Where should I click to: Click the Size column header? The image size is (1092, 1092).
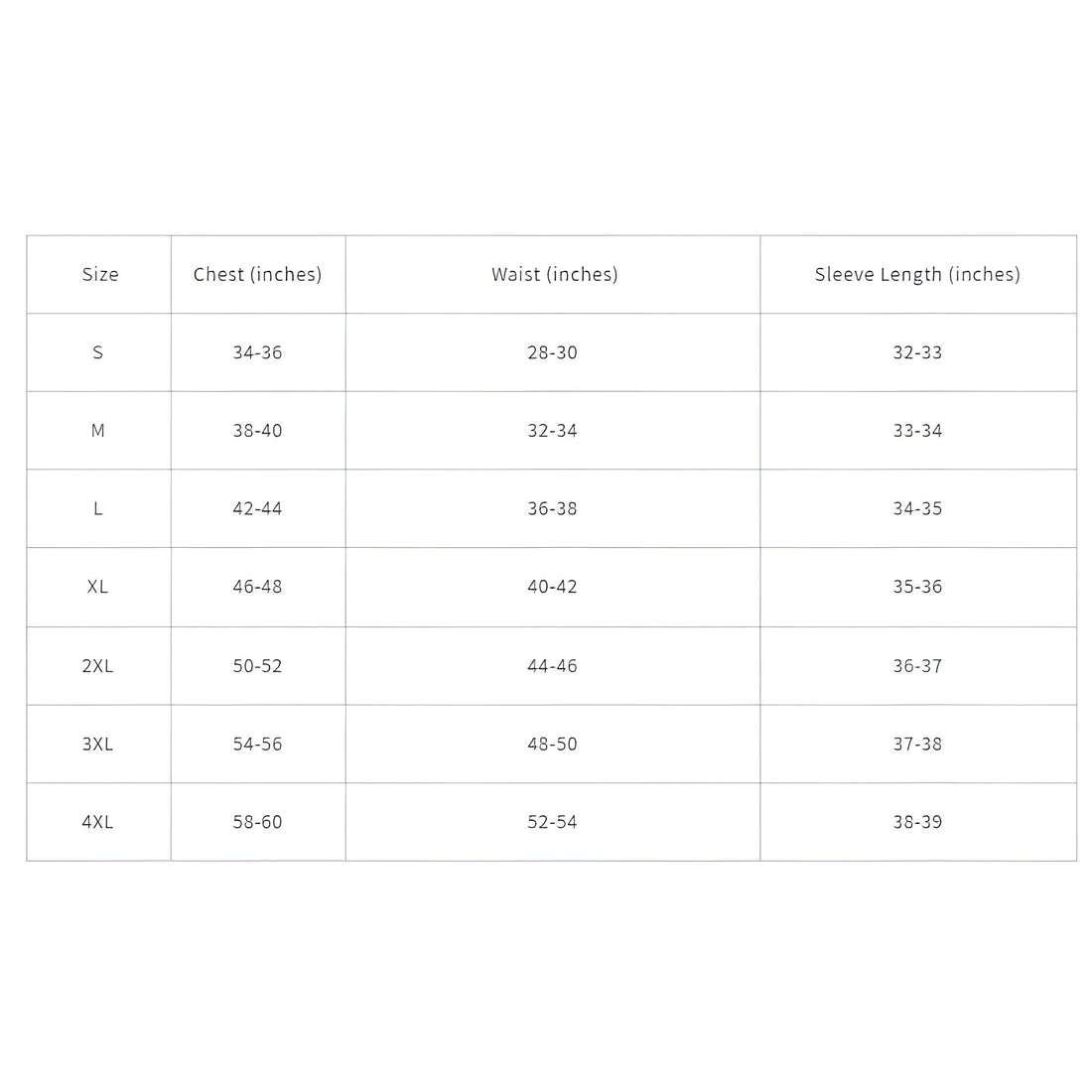99,275
